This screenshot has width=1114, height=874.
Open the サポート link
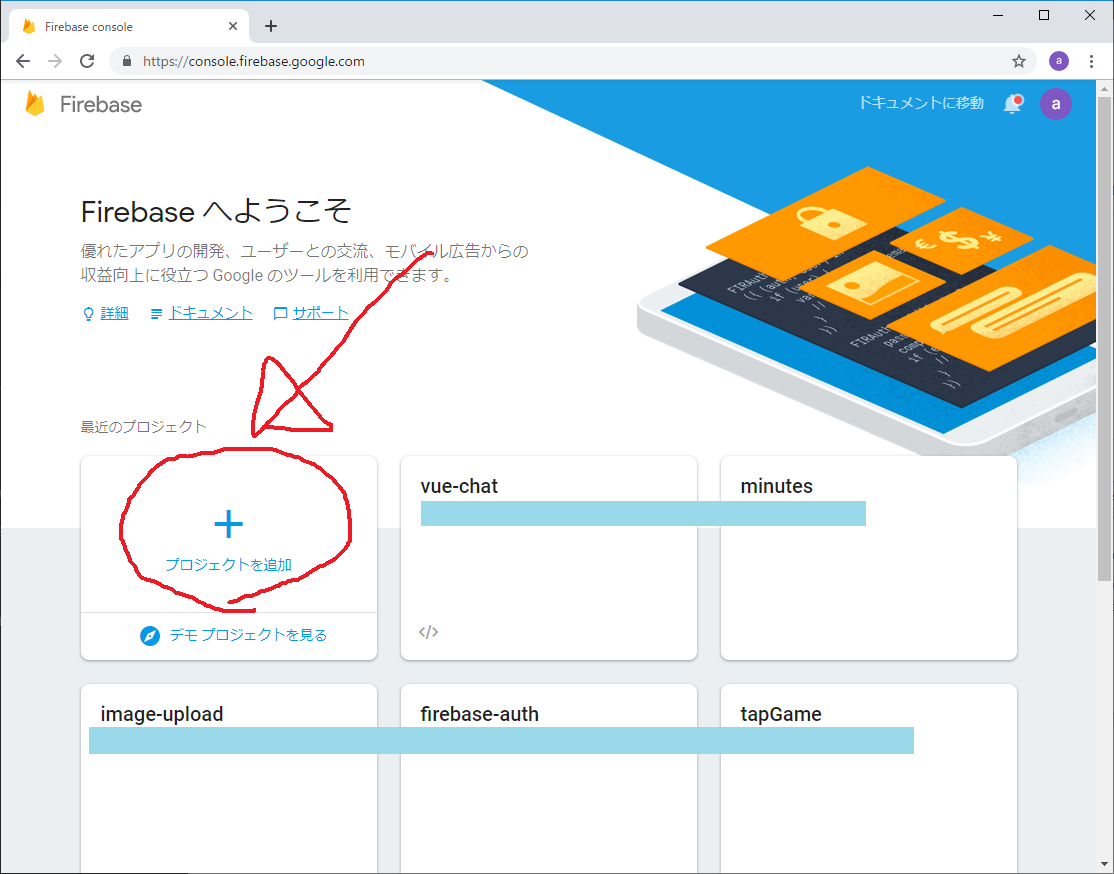320,313
